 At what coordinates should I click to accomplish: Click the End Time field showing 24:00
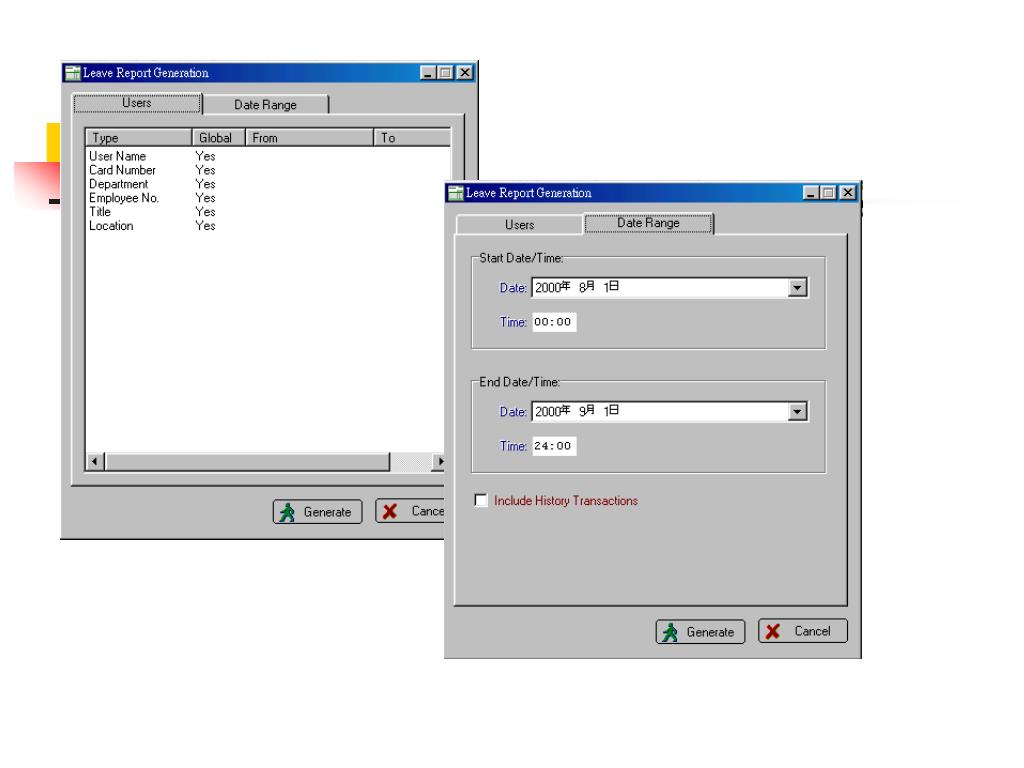554,446
